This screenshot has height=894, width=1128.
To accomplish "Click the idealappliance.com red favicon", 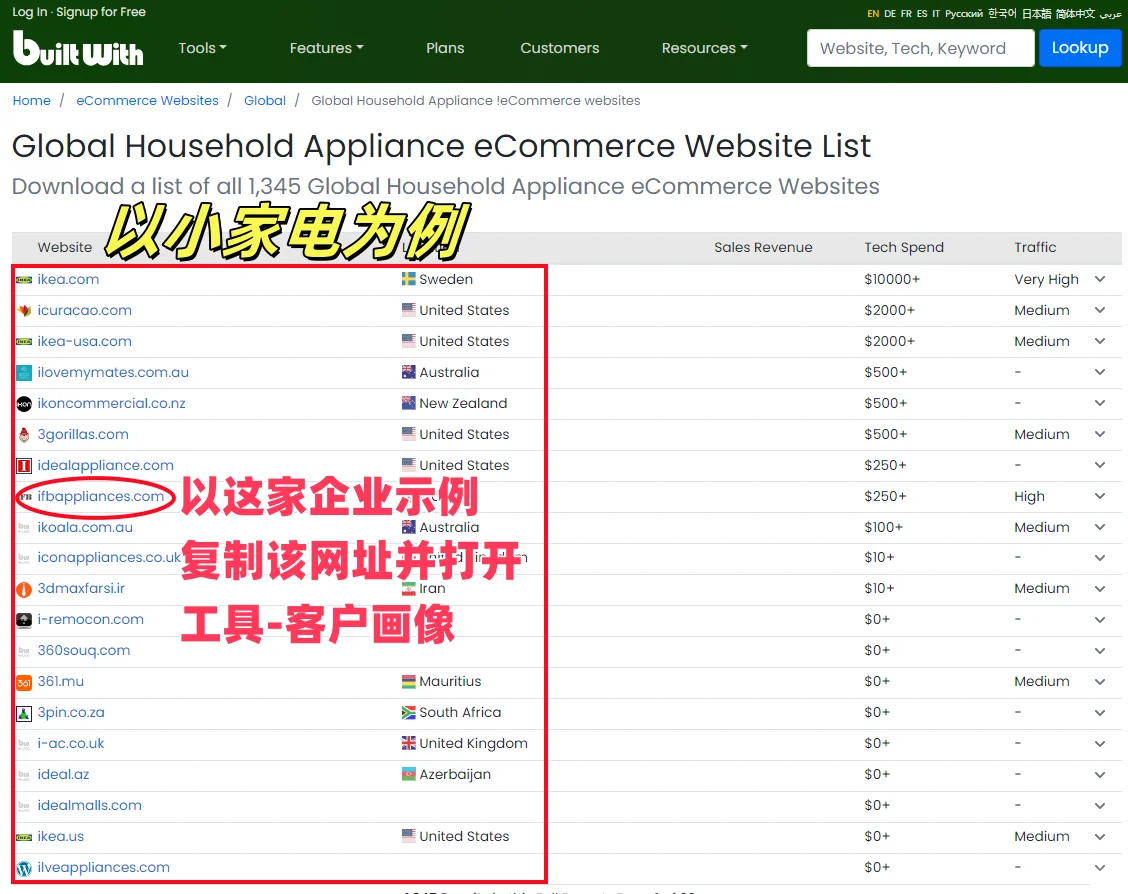I will 24,465.
